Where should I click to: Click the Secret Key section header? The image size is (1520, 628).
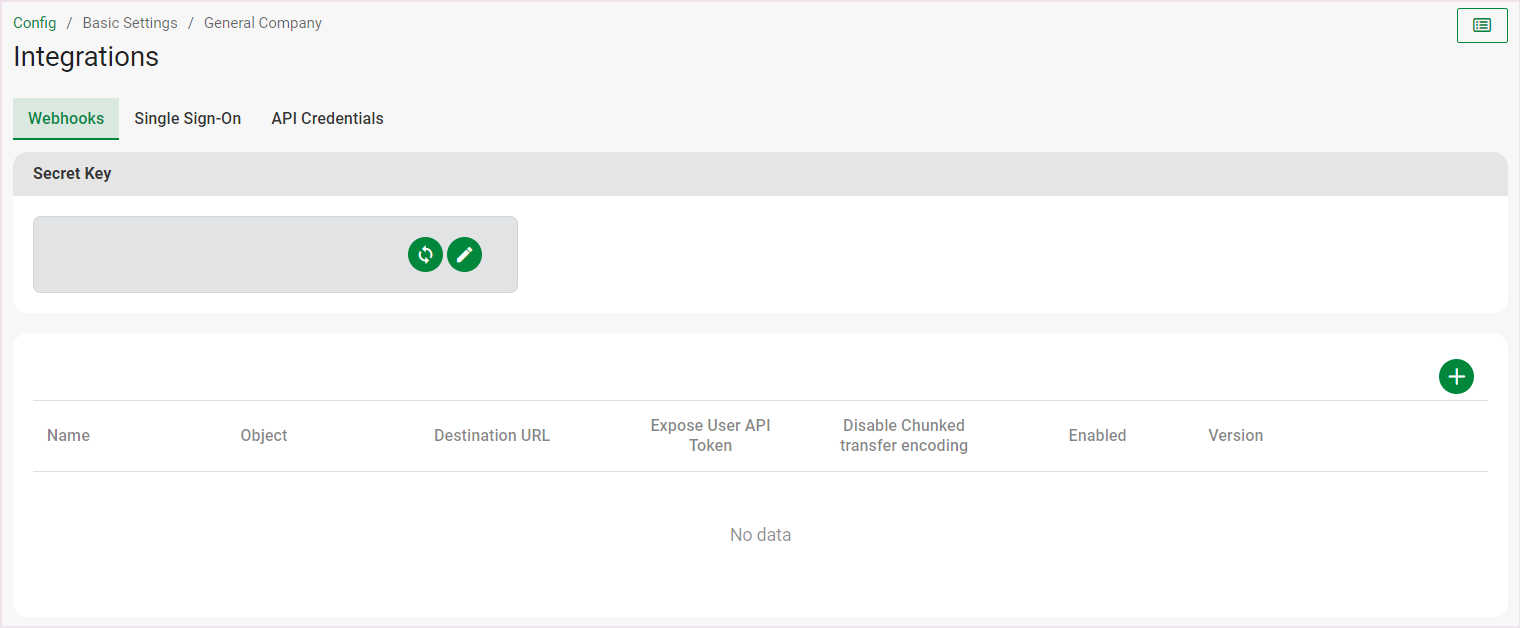(x=72, y=174)
